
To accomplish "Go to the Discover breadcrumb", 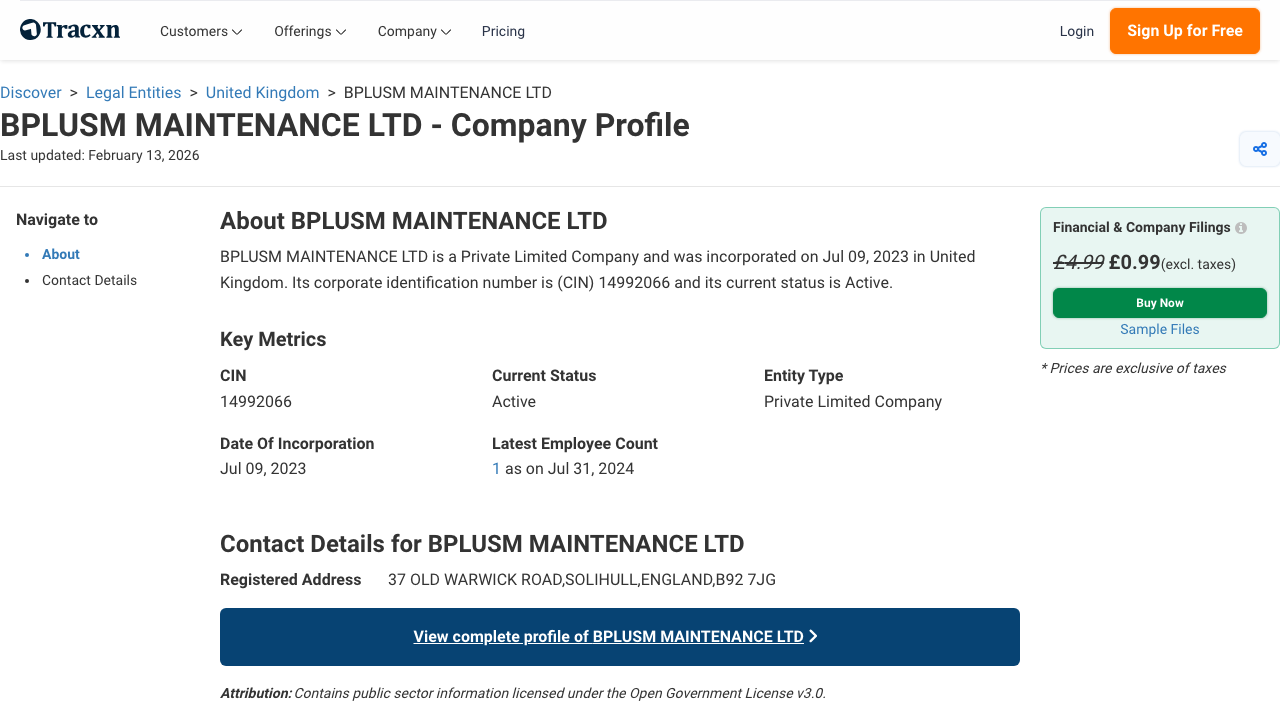I will (x=31, y=92).
